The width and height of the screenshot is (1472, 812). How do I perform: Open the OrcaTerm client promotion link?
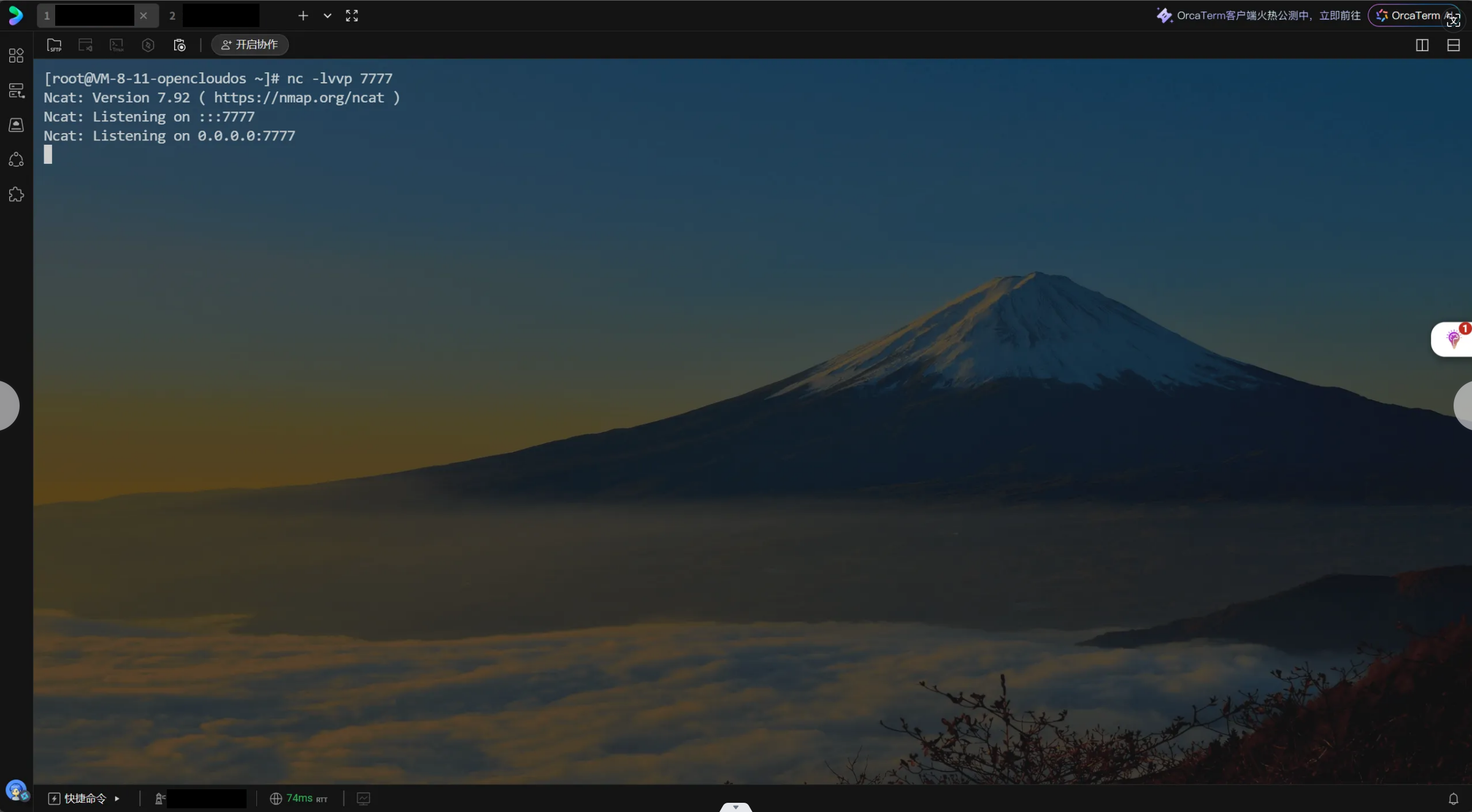1259,15
